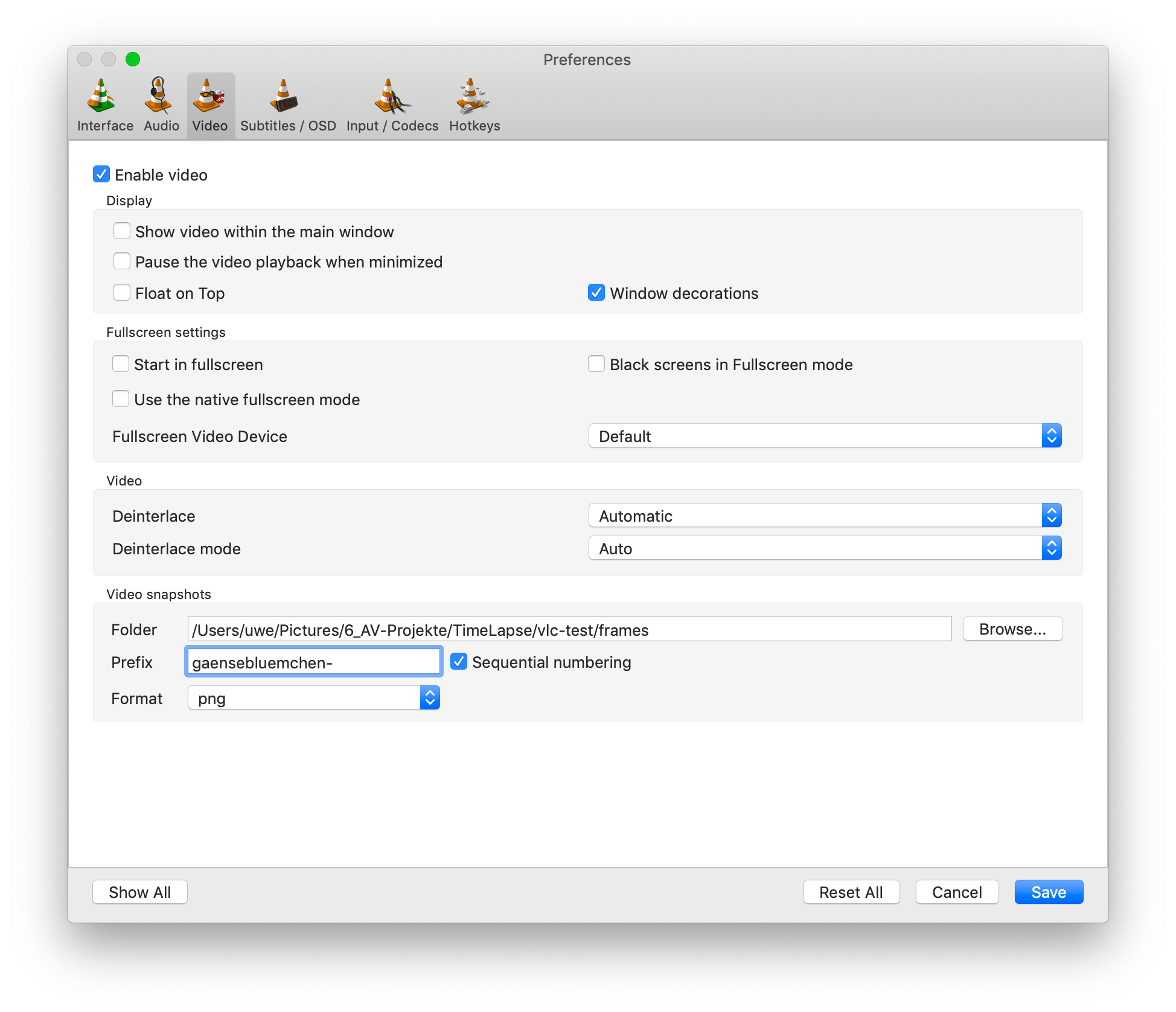
Task: Enable Float on Top
Action: [x=122, y=293]
